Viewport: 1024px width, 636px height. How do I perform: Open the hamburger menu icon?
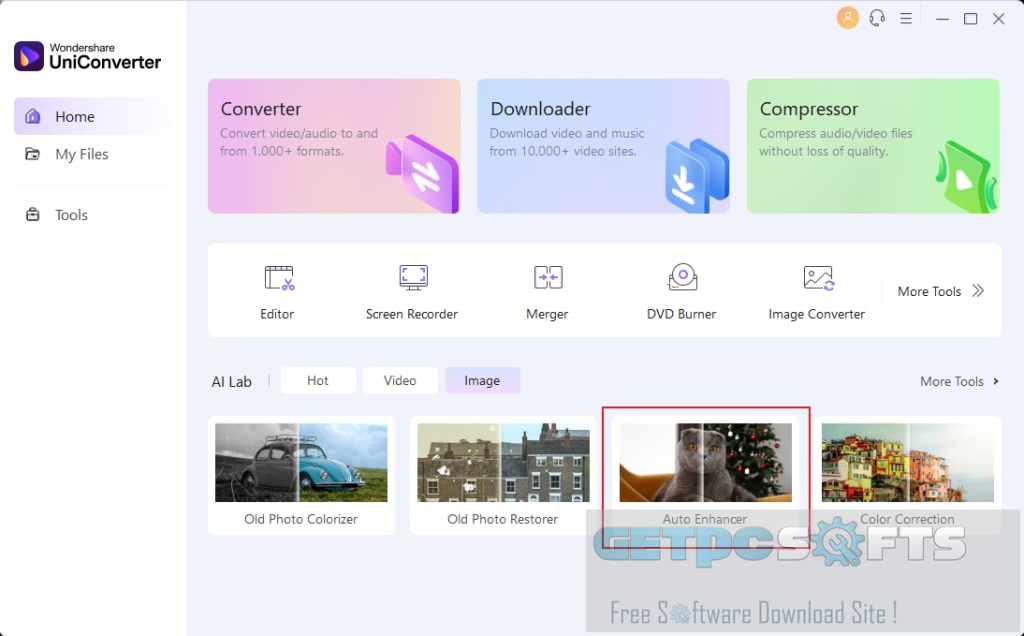coord(906,18)
